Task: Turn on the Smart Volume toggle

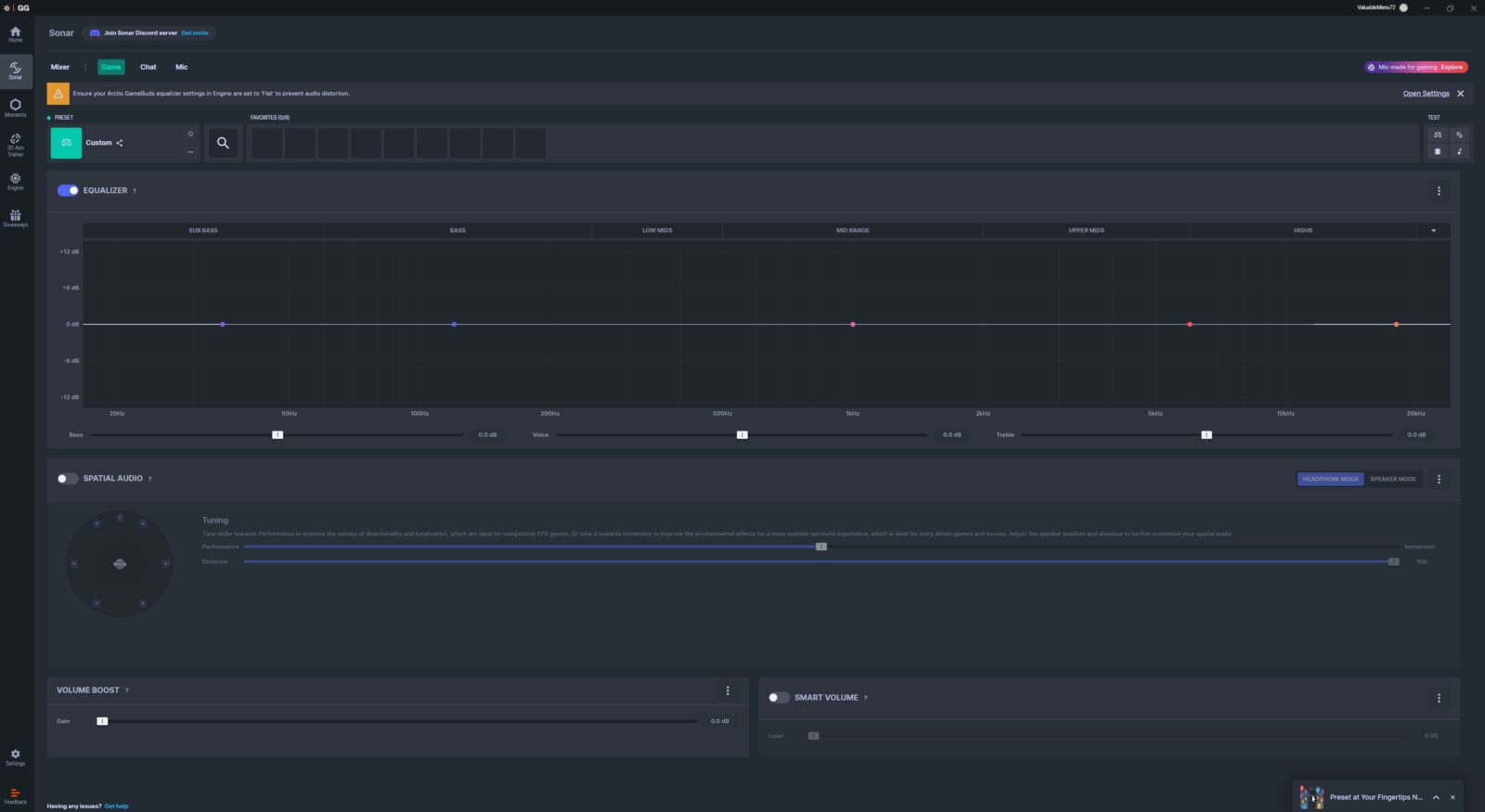Action: point(779,698)
